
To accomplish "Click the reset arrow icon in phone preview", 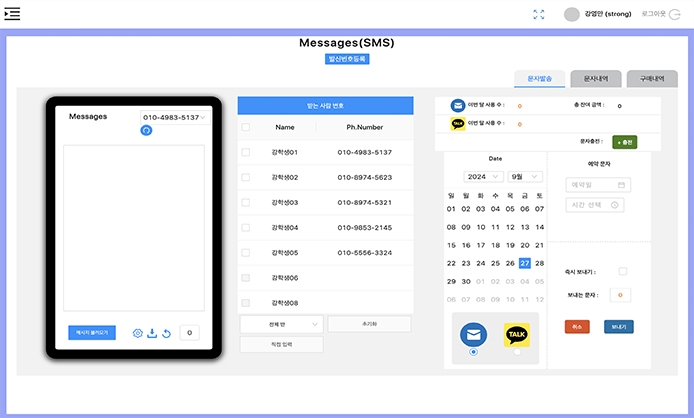I will point(165,333).
